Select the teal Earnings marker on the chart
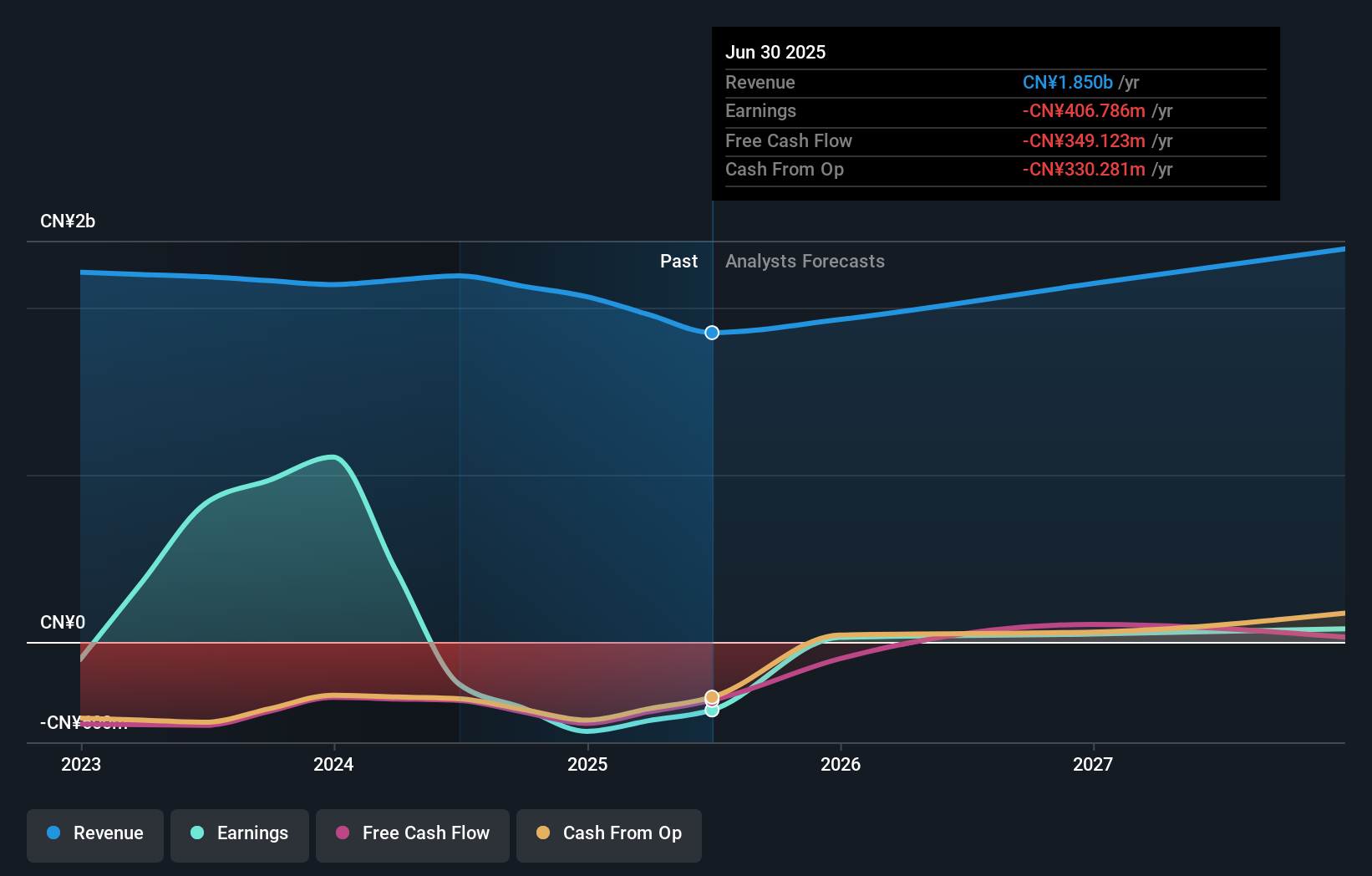 pyautogui.click(x=711, y=710)
